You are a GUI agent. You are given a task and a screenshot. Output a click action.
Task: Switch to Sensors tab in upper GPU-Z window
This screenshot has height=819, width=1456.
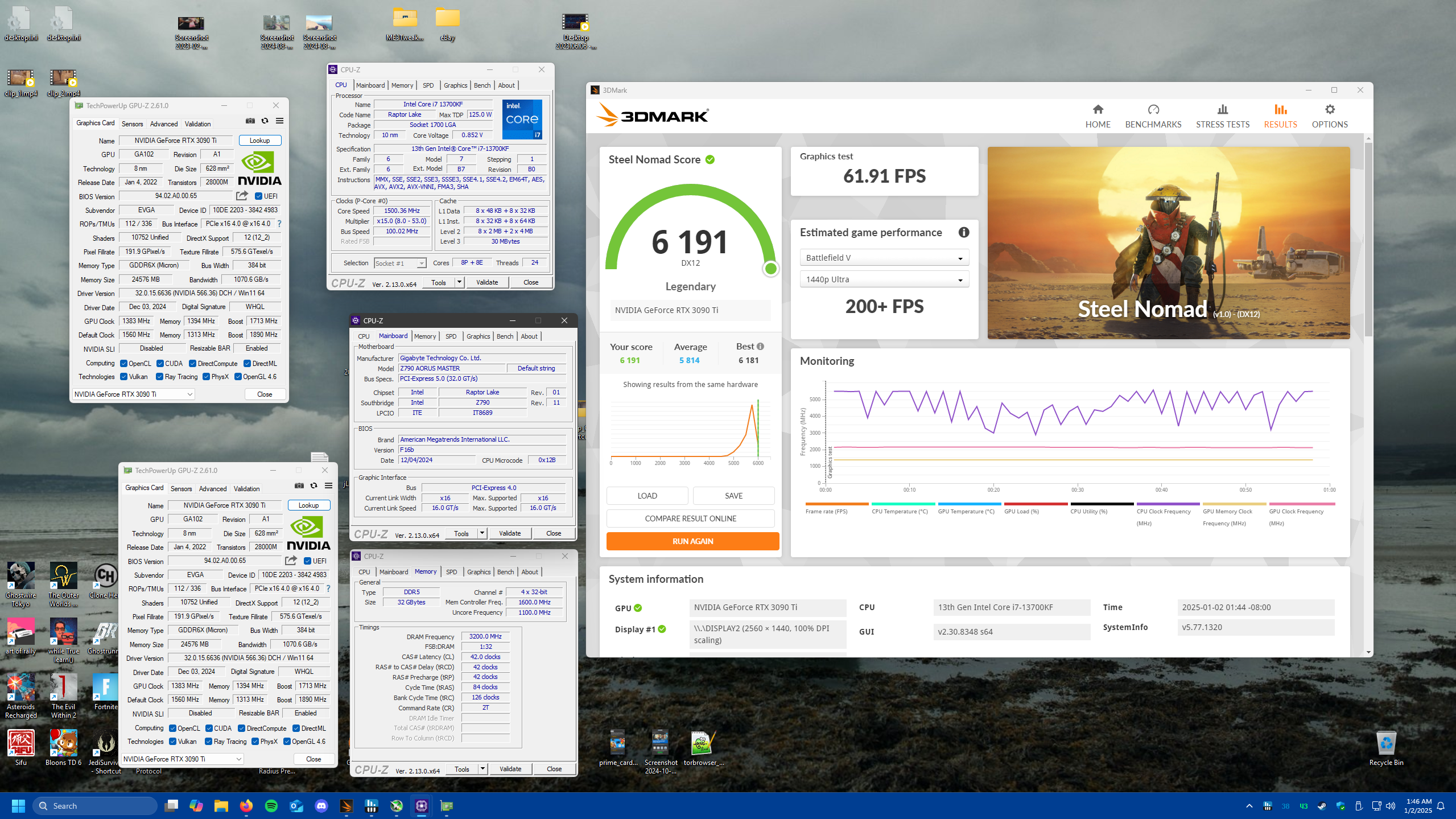(x=133, y=124)
